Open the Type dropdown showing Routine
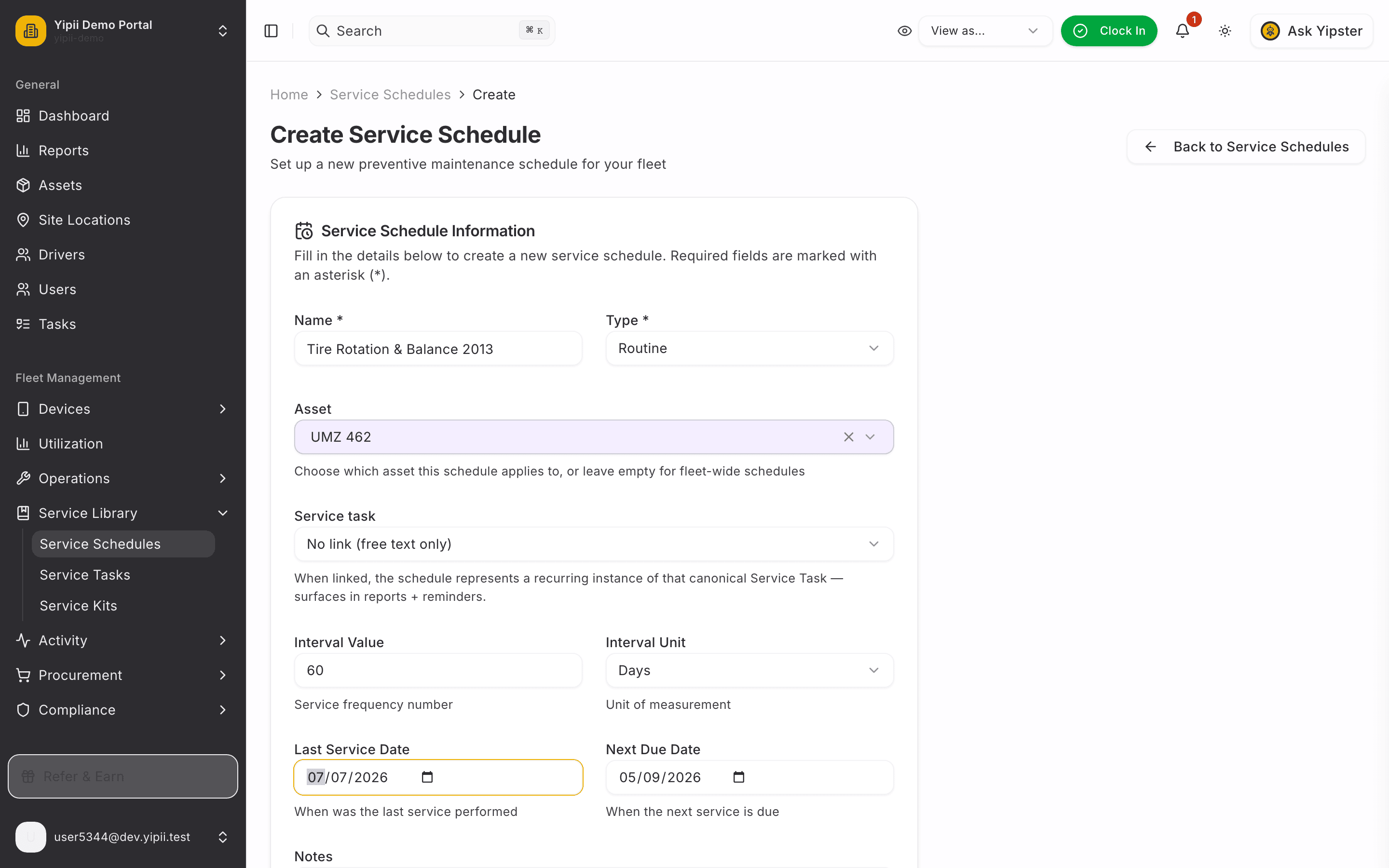Viewport: 1389px width, 868px height. pyautogui.click(x=749, y=349)
